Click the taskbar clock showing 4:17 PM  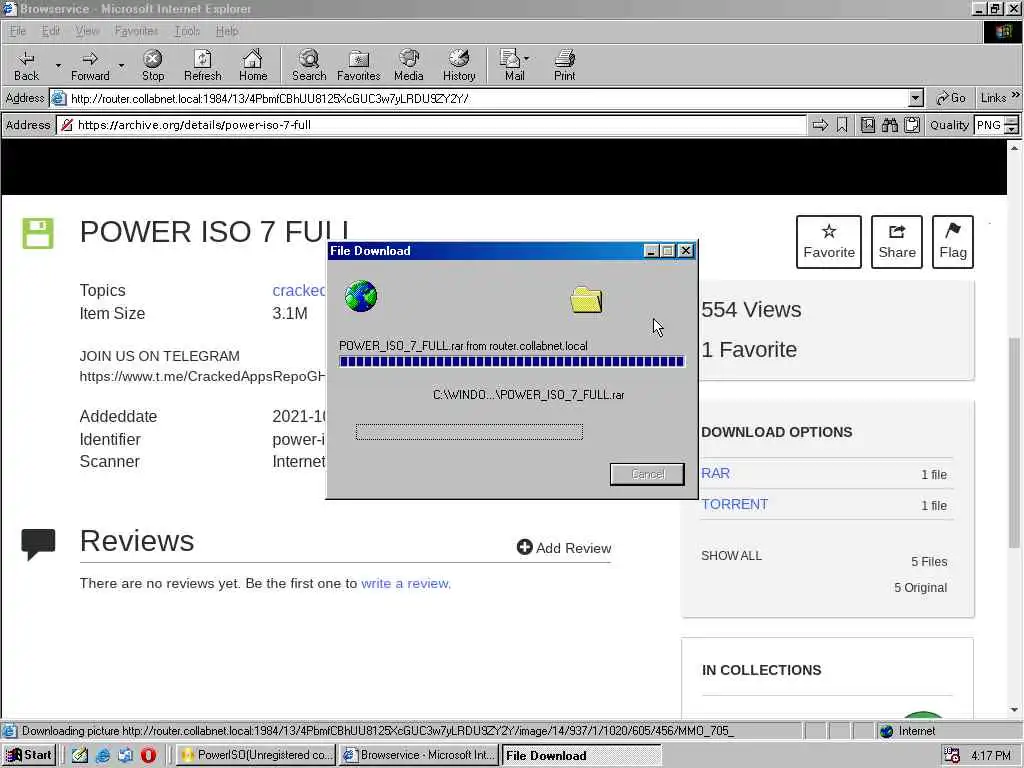(x=991, y=755)
